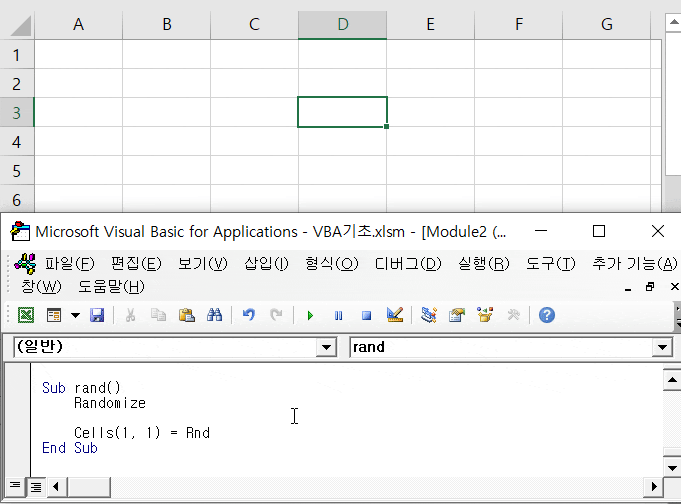681x504 pixels.
Task: Save the workbook with the floppy icon
Action: (97, 315)
